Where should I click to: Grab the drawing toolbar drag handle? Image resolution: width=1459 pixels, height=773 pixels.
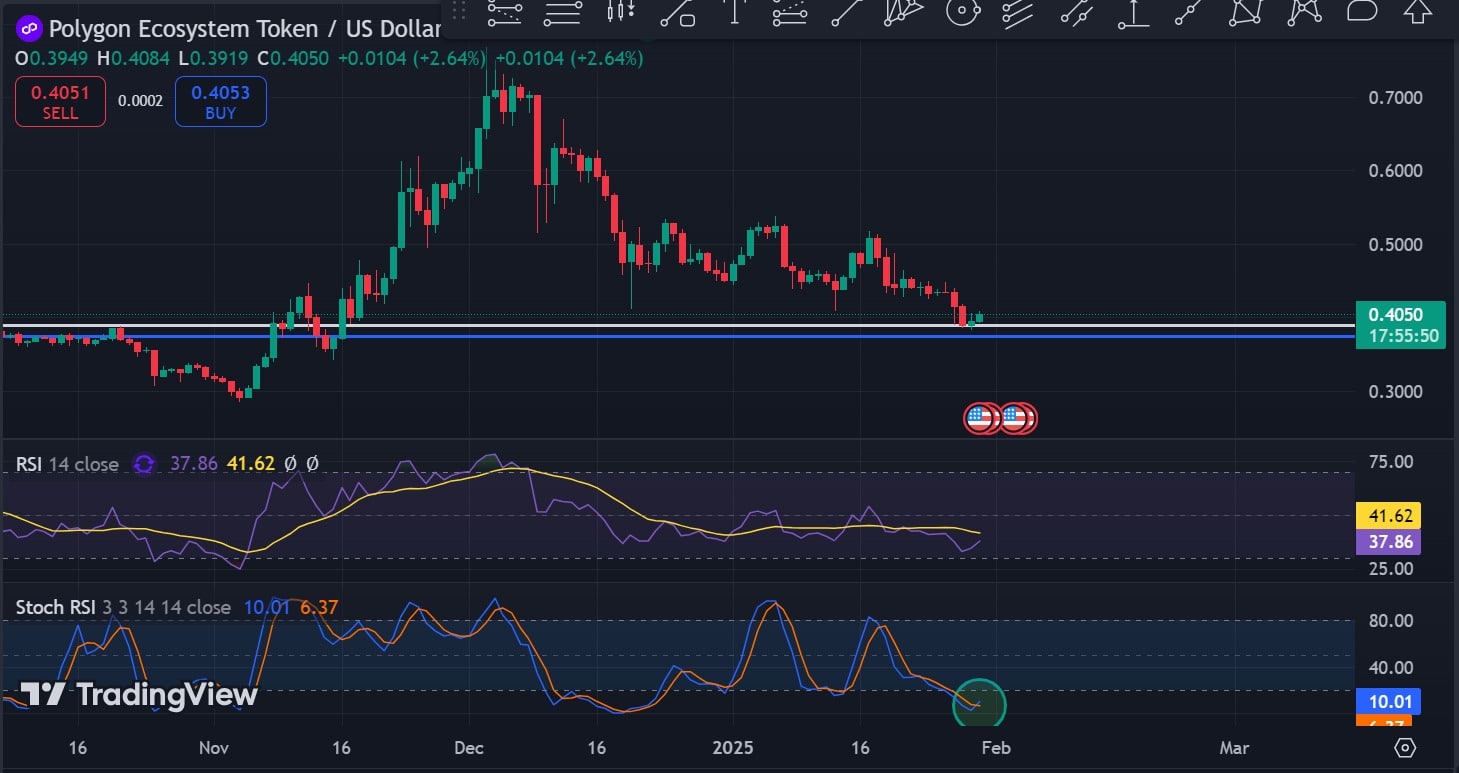(x=459, y=12)
